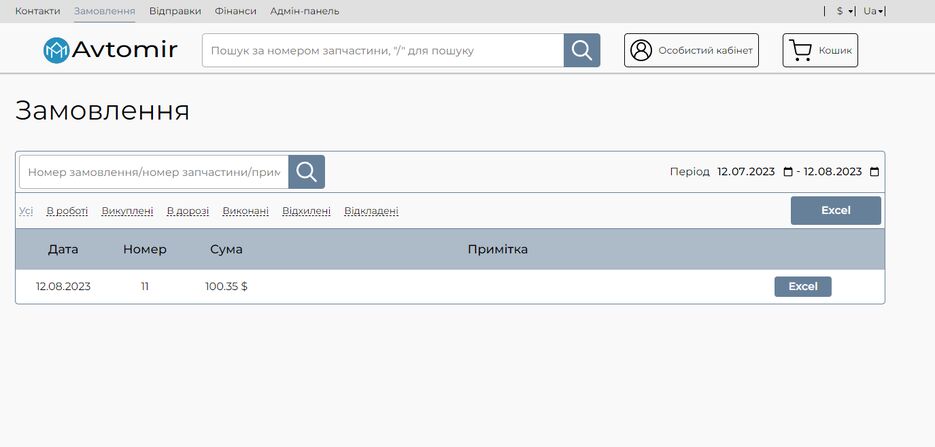Image resolution: width=935 pixels, height=447 pixels.
Task: Filter orders by В дорозі
Action: click(x=188, y=211)
